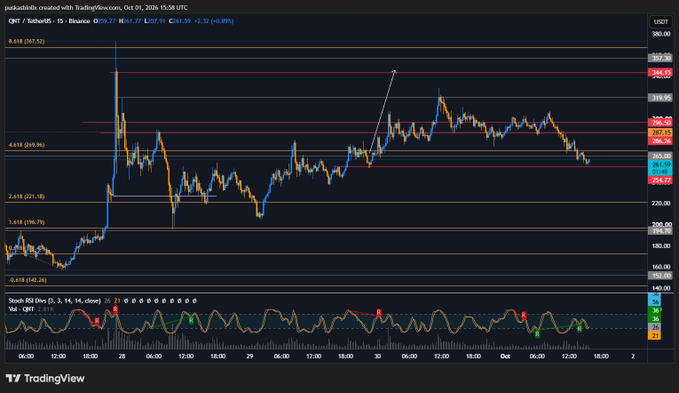Click the gray 319.95 price label
Image resolution: width=679 pixels, height=393 pixels.
[660, 98]
